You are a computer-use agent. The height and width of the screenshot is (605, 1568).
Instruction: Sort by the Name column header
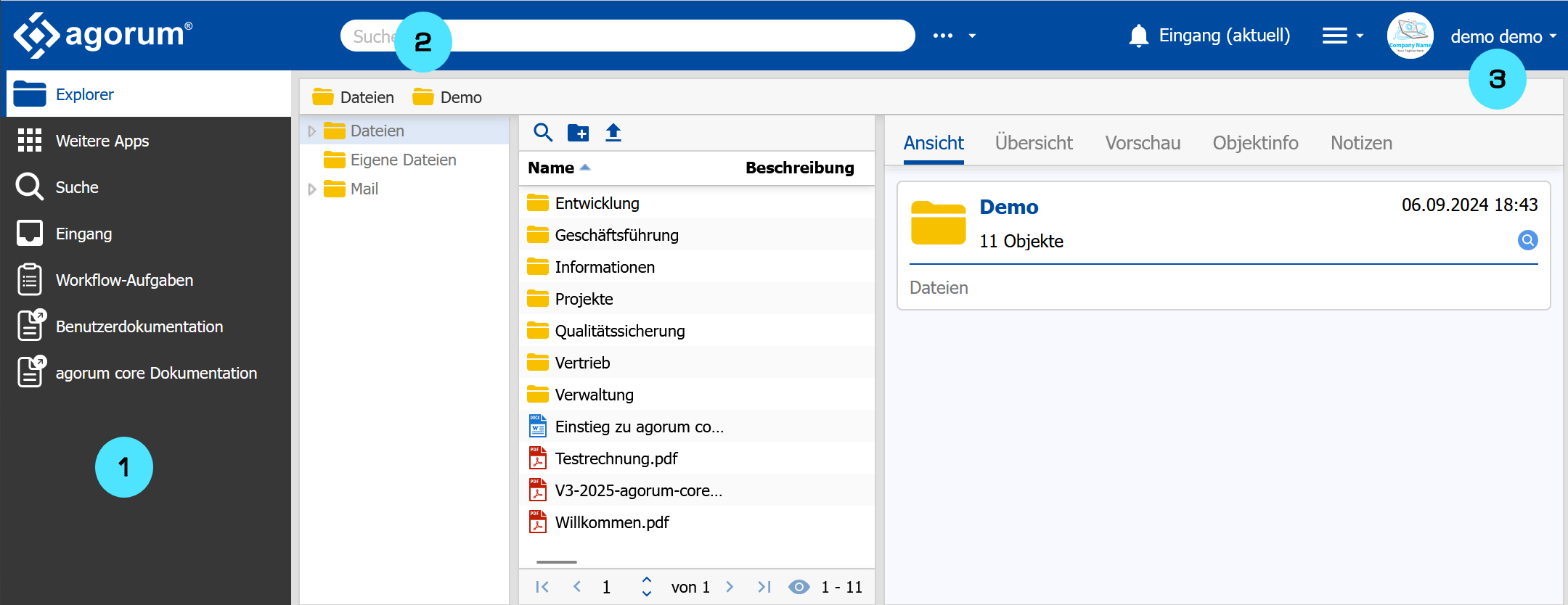(x=551, y=168)
